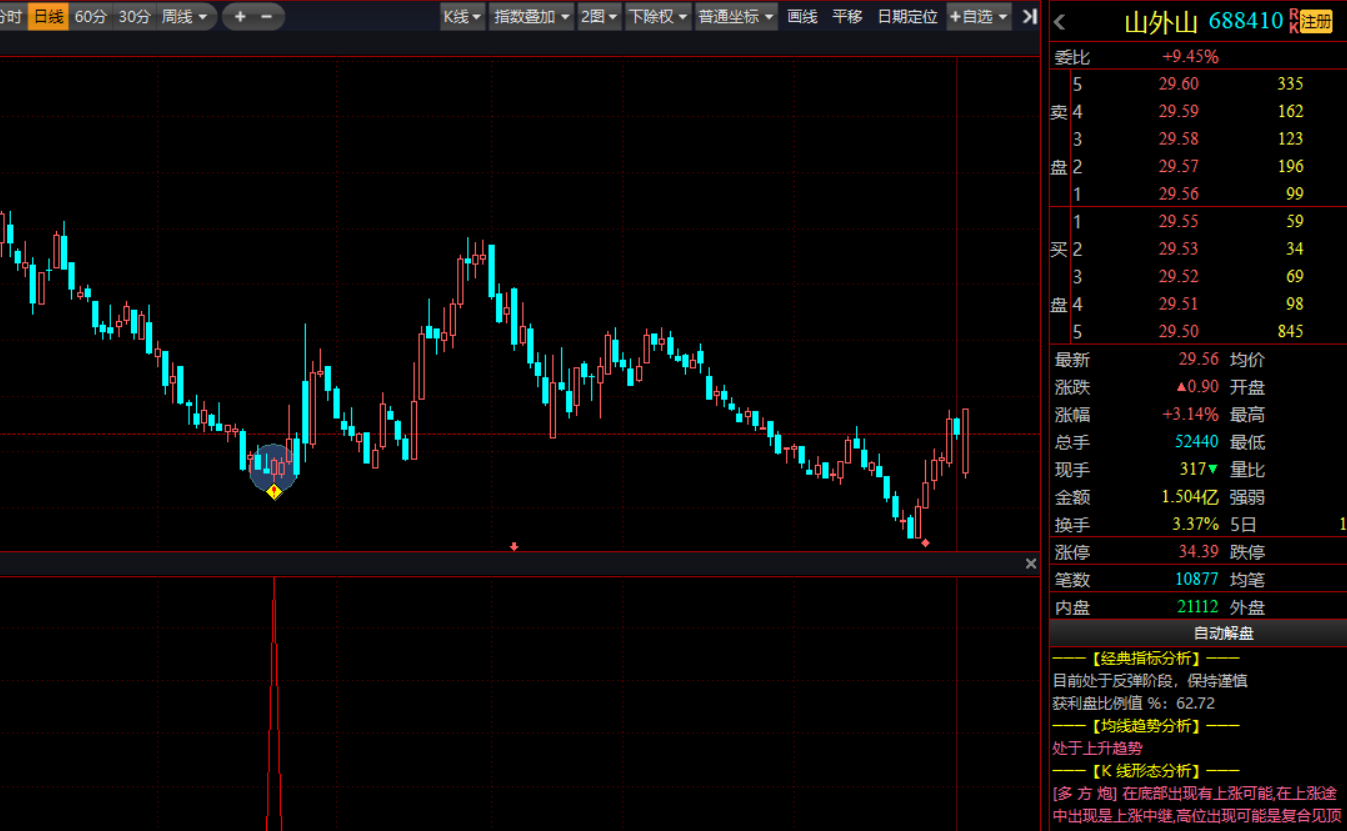Select the 平移 pan tool

[847, 16]
